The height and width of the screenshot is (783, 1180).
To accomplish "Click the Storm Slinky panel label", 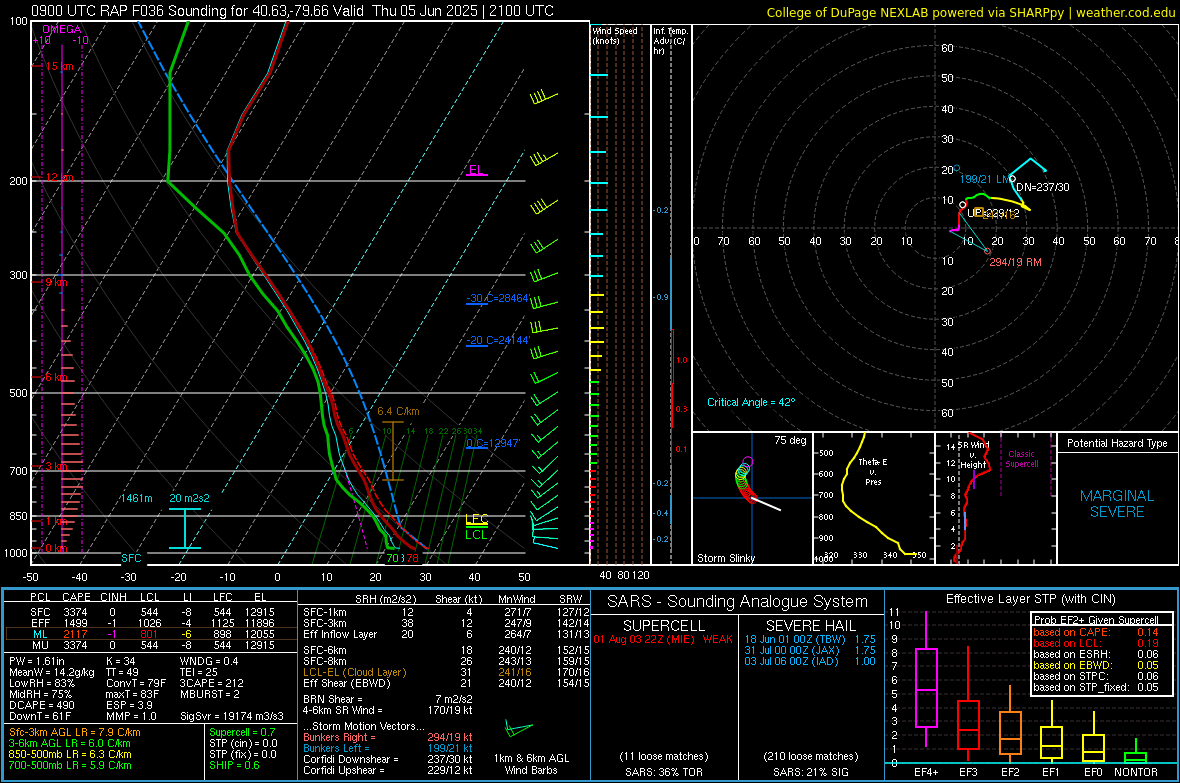I will coord(725,558).
